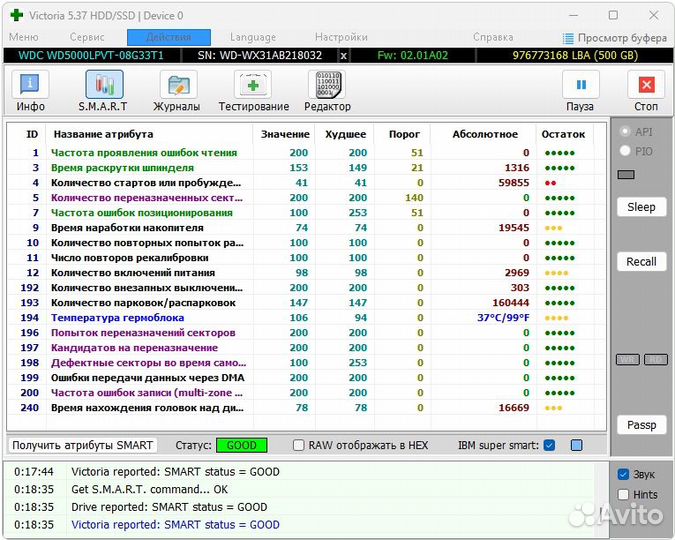Click the blue square beside IBM super smart
The height and width of the screenshot is (540, 675).
[x=576, y=445]
